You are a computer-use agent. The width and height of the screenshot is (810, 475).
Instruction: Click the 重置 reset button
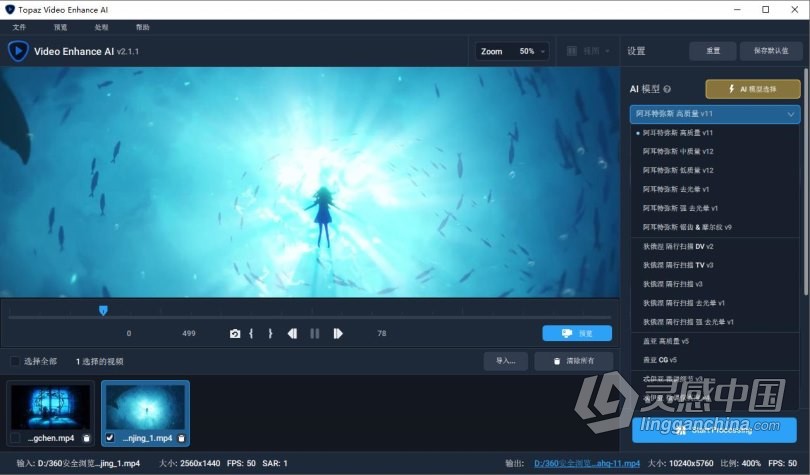click(713, 51)
